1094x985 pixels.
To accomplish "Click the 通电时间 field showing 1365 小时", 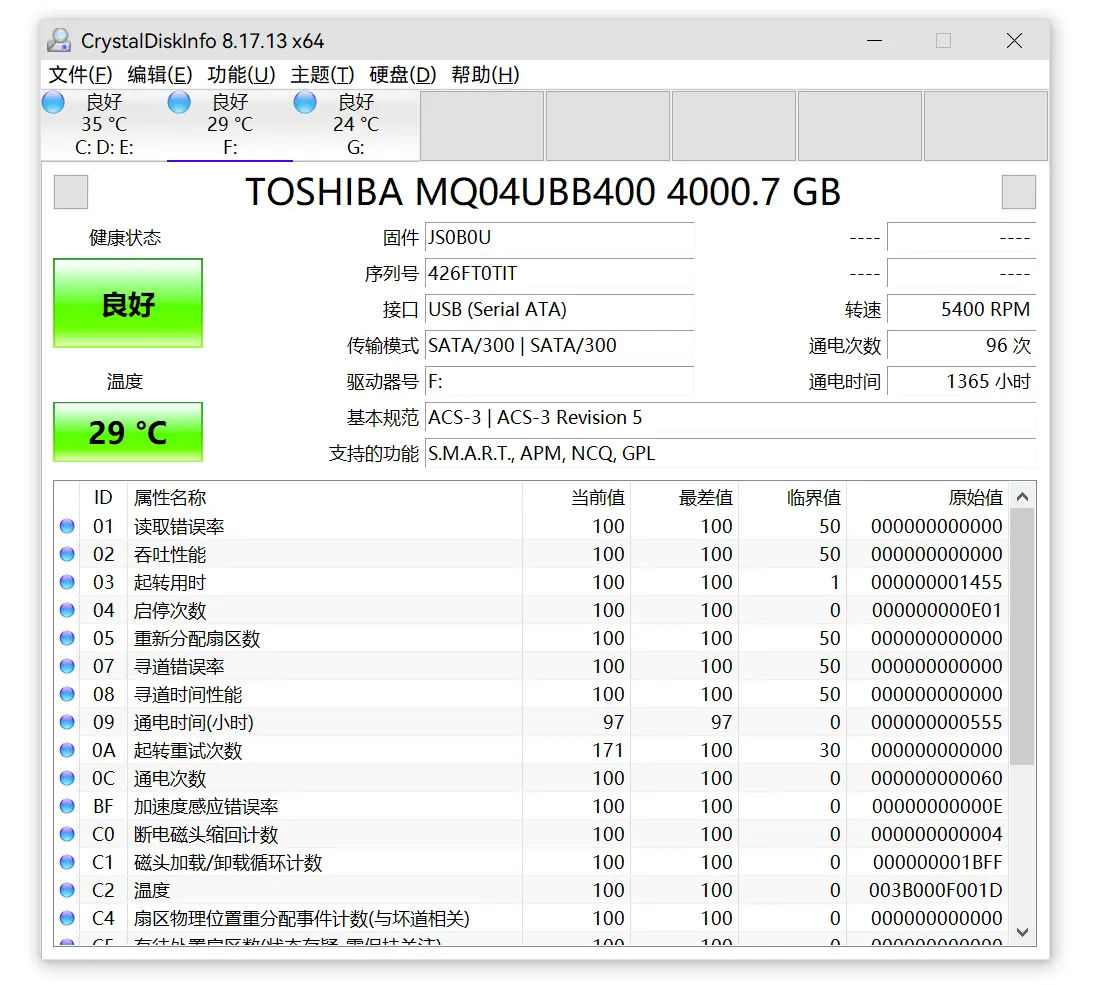I will [x=961, y=382].
